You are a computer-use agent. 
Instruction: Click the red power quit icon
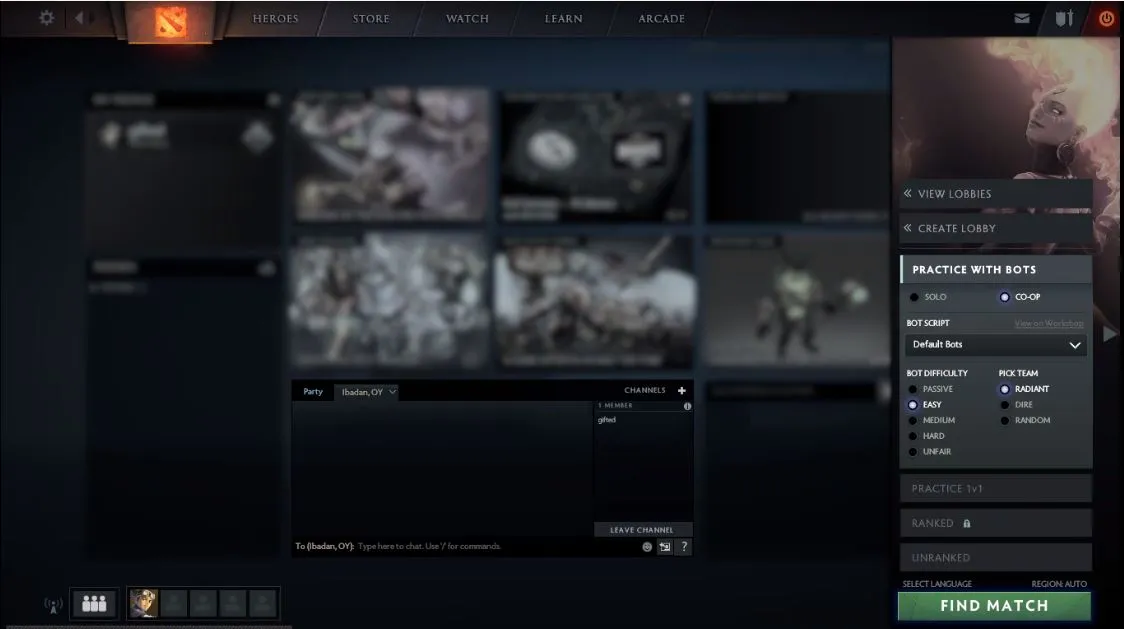[x=1106, y=19]
